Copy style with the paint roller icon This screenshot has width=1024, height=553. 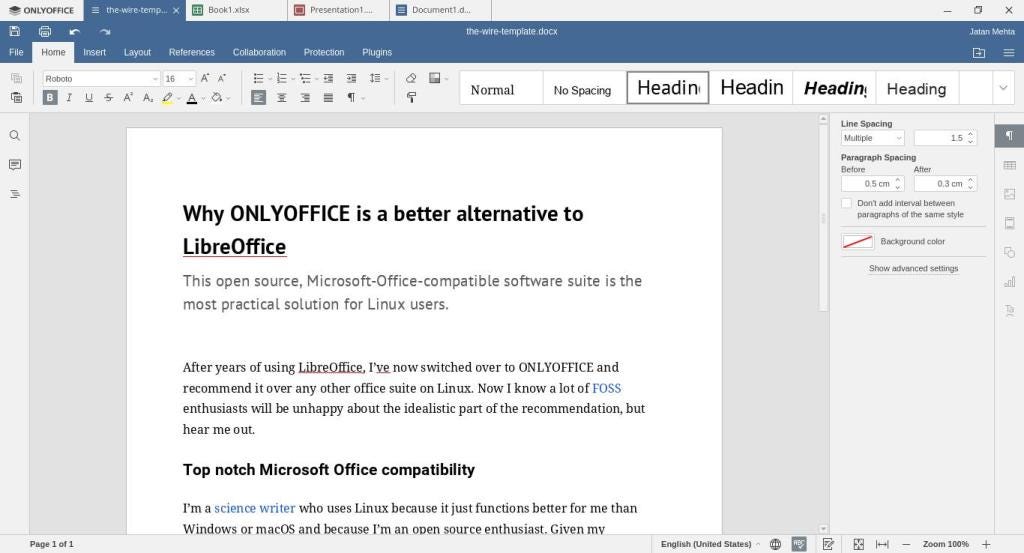411,98
